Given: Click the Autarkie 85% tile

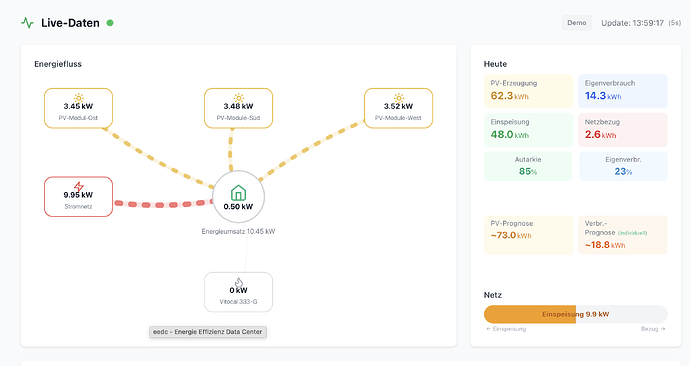Looking at the screenshot, I should click(528, 166).
